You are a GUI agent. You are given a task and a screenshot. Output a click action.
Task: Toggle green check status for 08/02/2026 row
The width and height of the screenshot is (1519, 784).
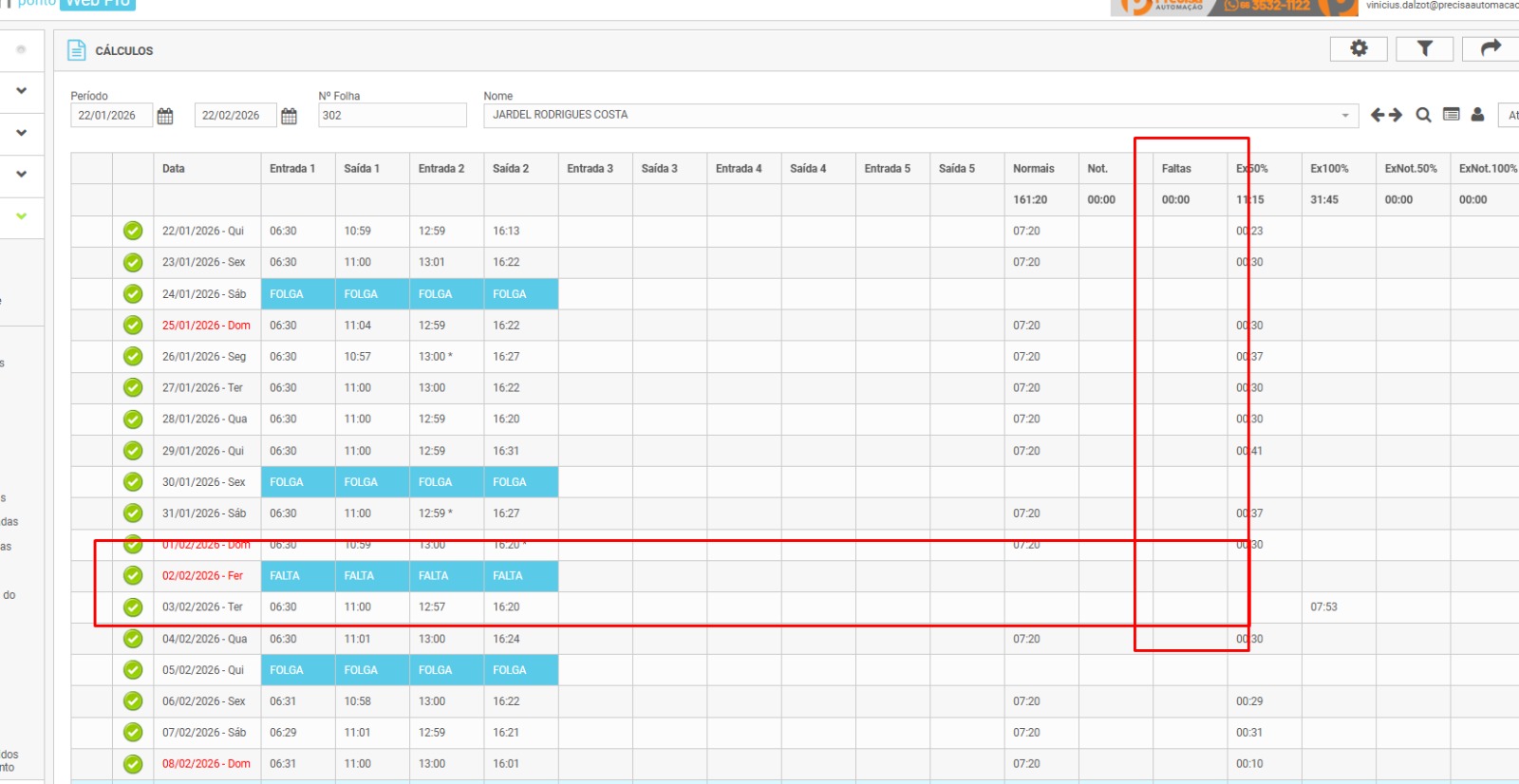pyautogui.click(x=133, y=763)
